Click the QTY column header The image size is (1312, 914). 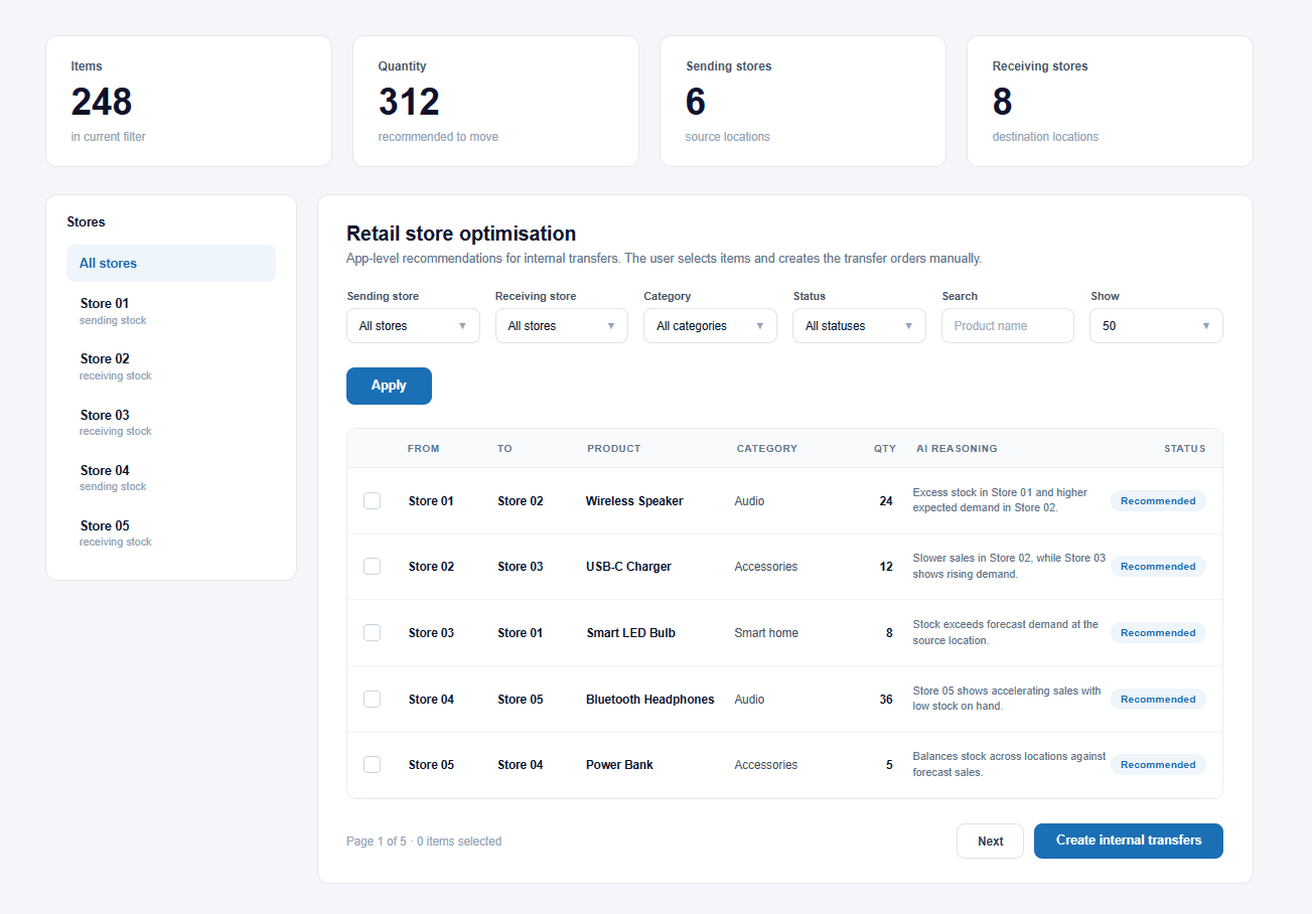click(x=885, y=449)
